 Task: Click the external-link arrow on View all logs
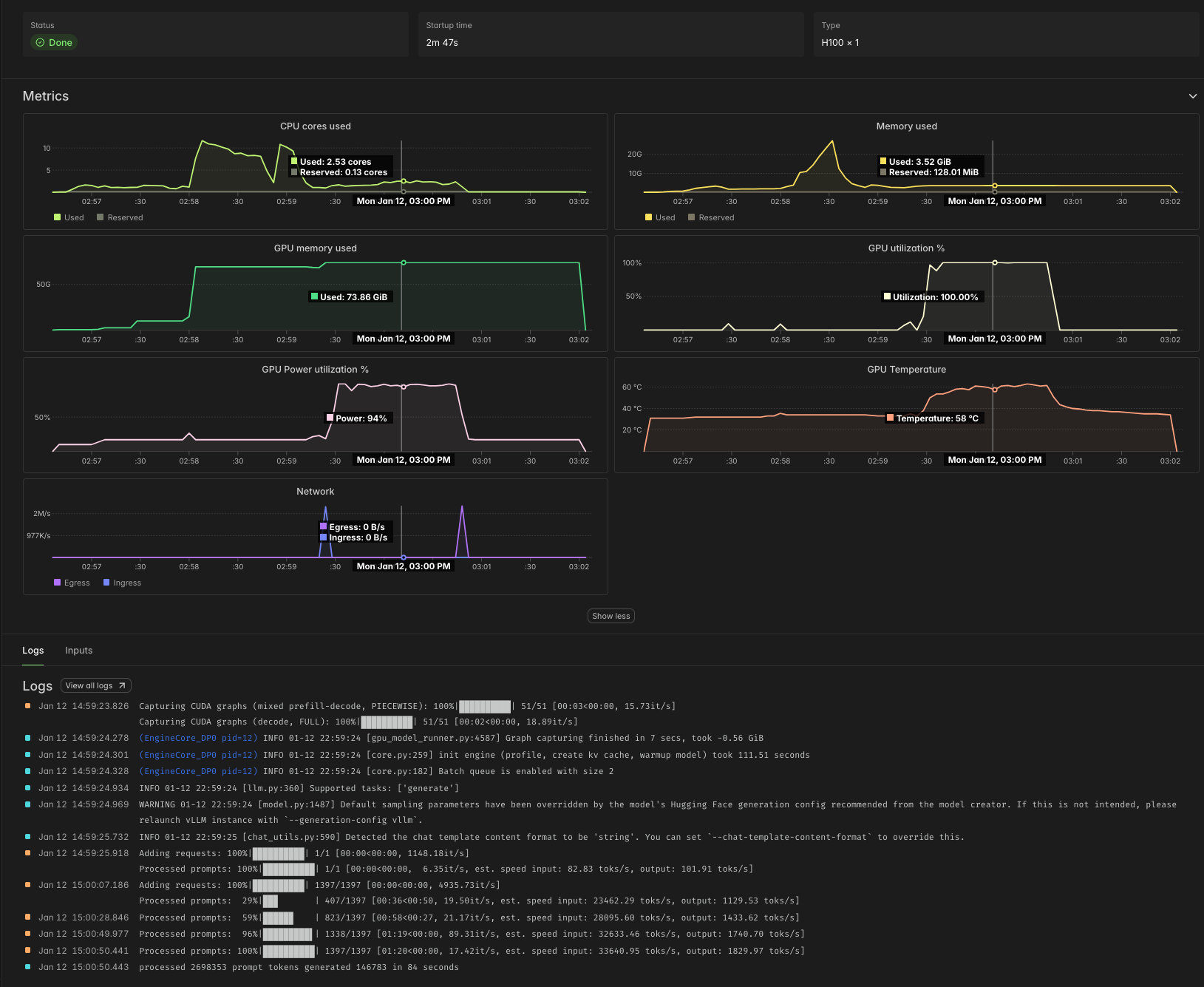(121, 685)
